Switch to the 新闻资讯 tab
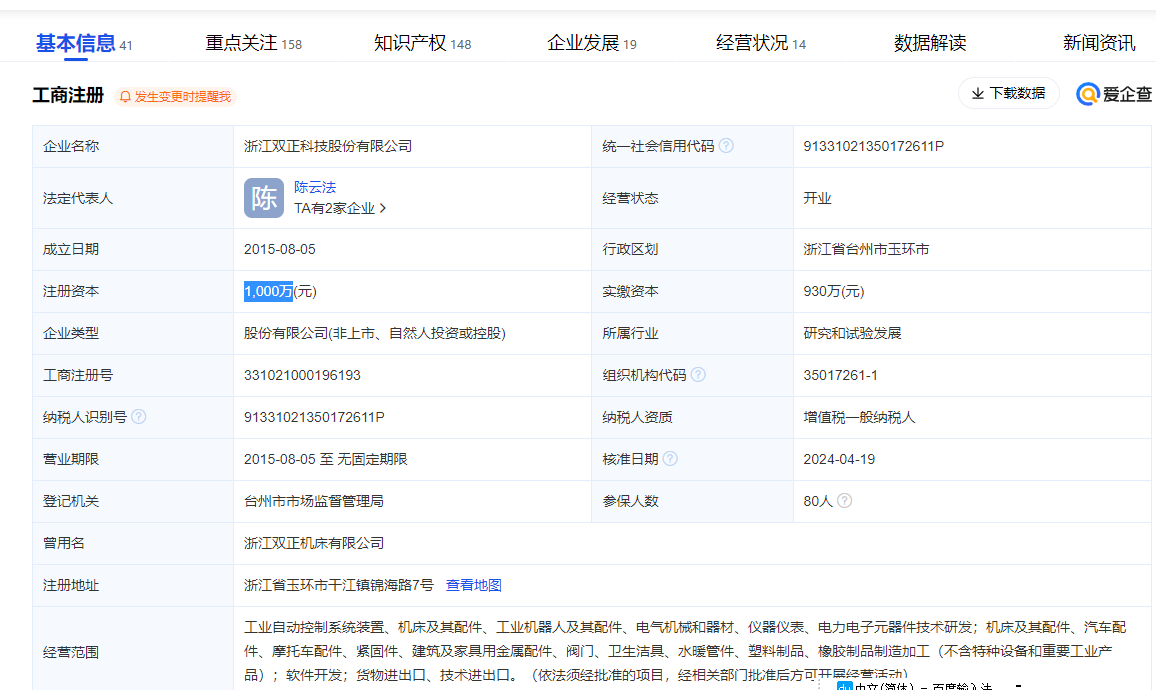Screen dimensions: 1156x690 click(1098, 43)
